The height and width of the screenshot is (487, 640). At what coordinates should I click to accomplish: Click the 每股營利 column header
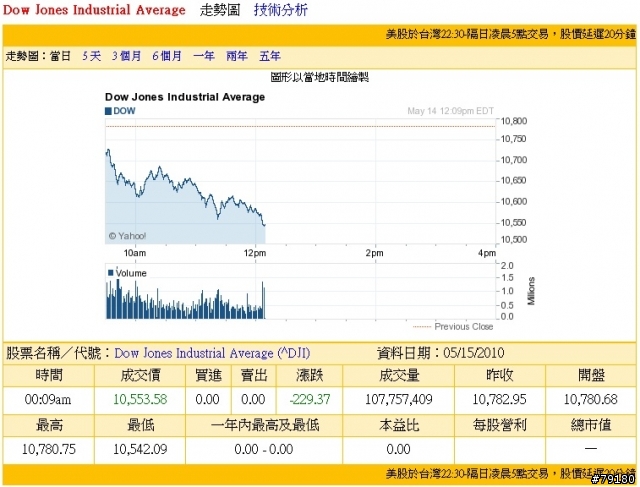click(500, 426)
